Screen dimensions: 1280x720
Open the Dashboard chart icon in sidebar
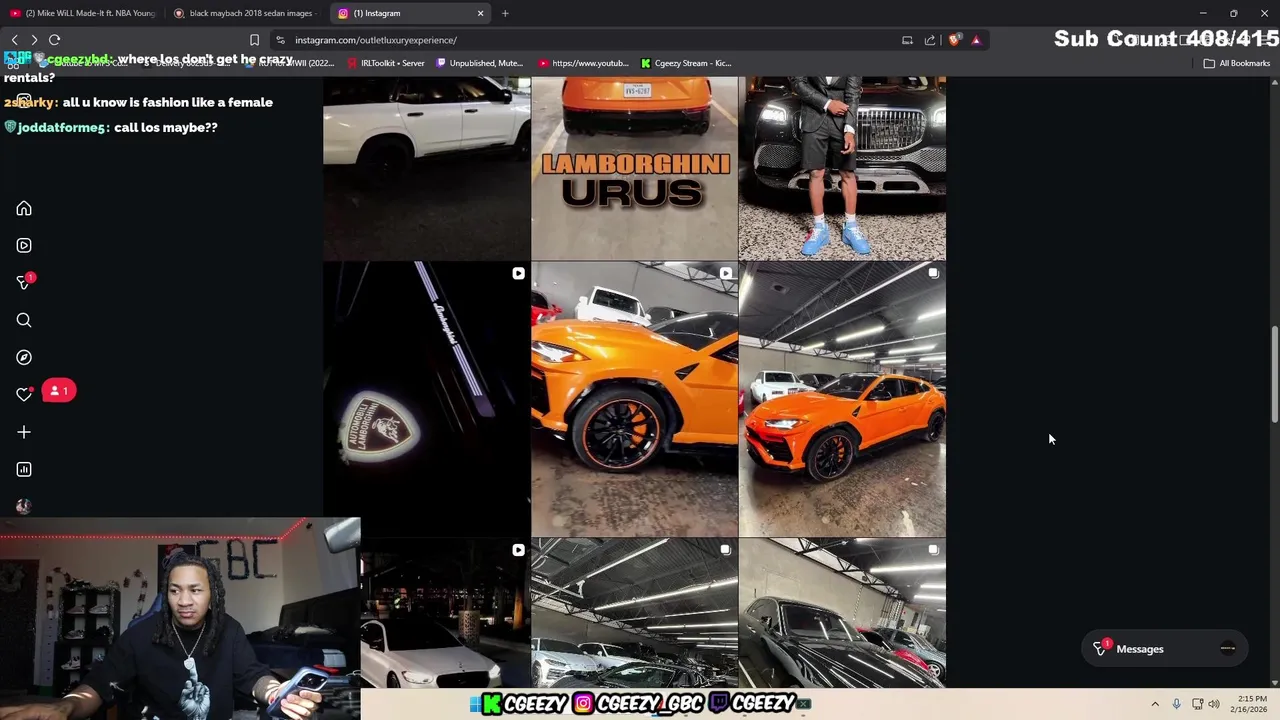pos(24,469)
